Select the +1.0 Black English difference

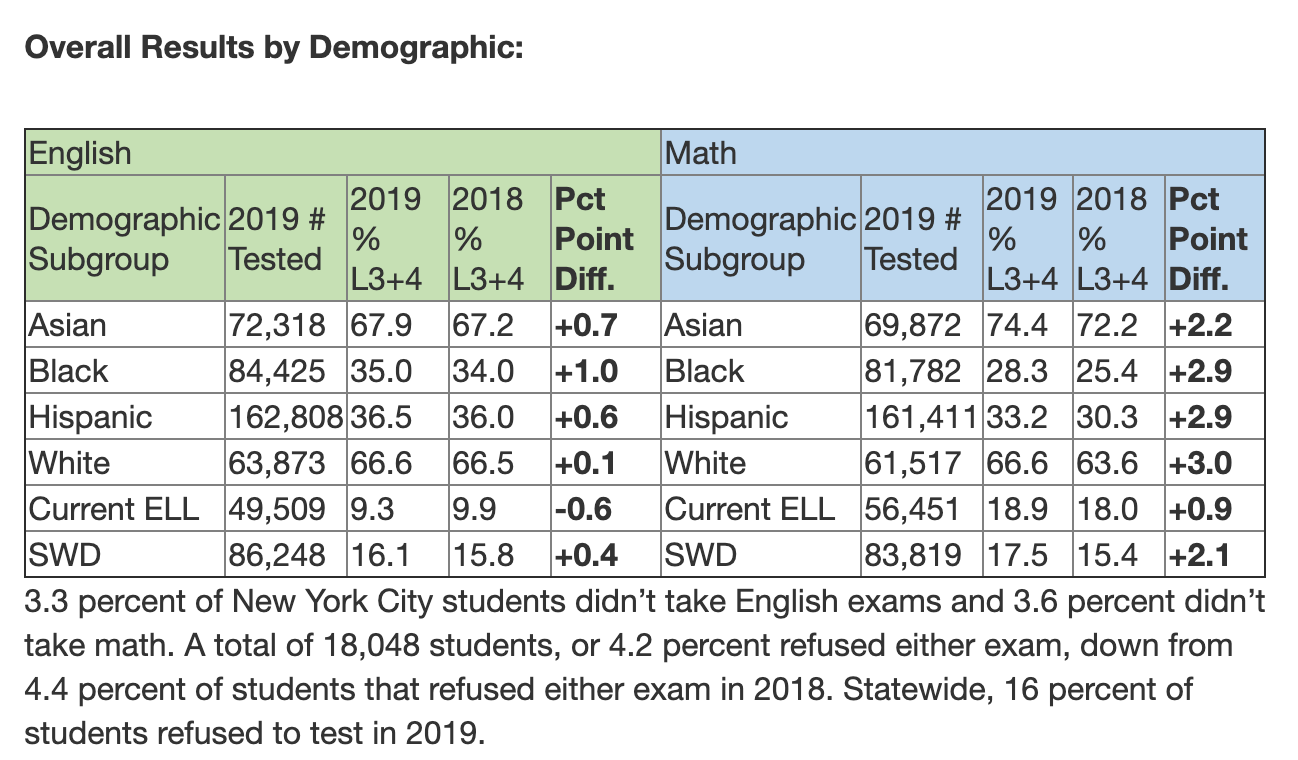click(585, 371)
